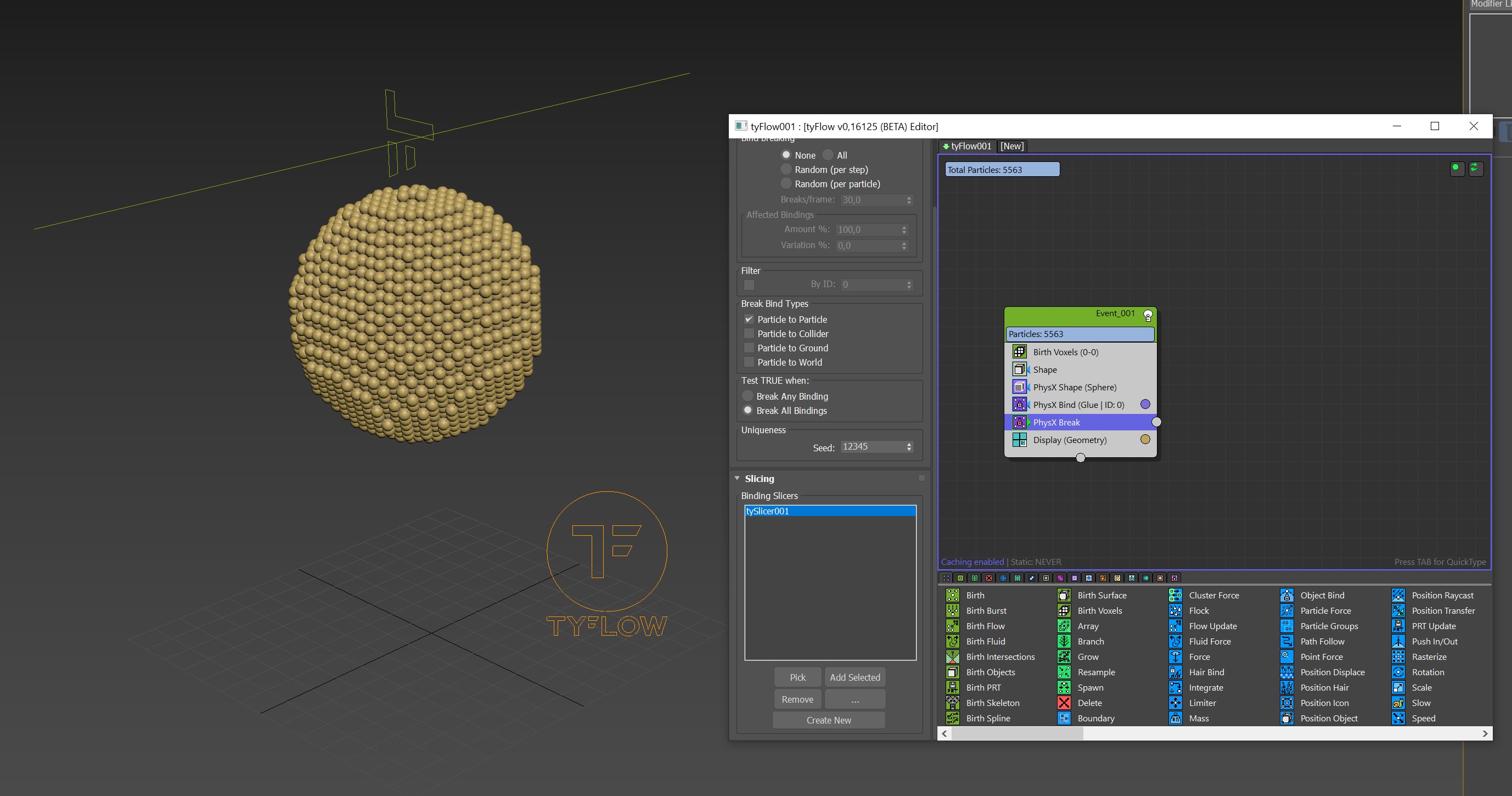This screenshot has height=796, width=1512.
Task: Select Break All Bindings test option
Action: (x=748, y=410)
